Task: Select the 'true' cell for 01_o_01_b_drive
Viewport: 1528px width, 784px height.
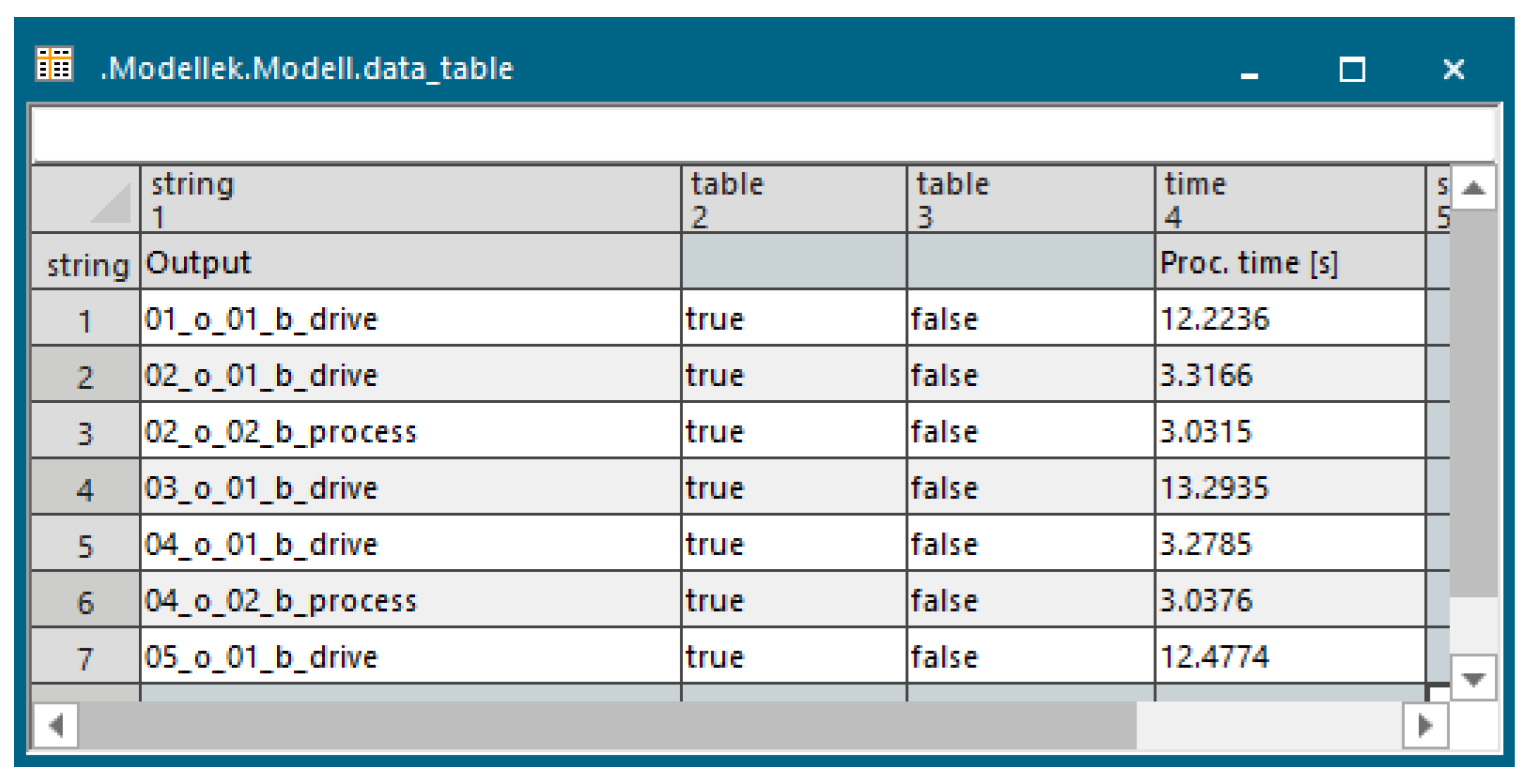Action: pyautogui.click(x=794, y=318)
